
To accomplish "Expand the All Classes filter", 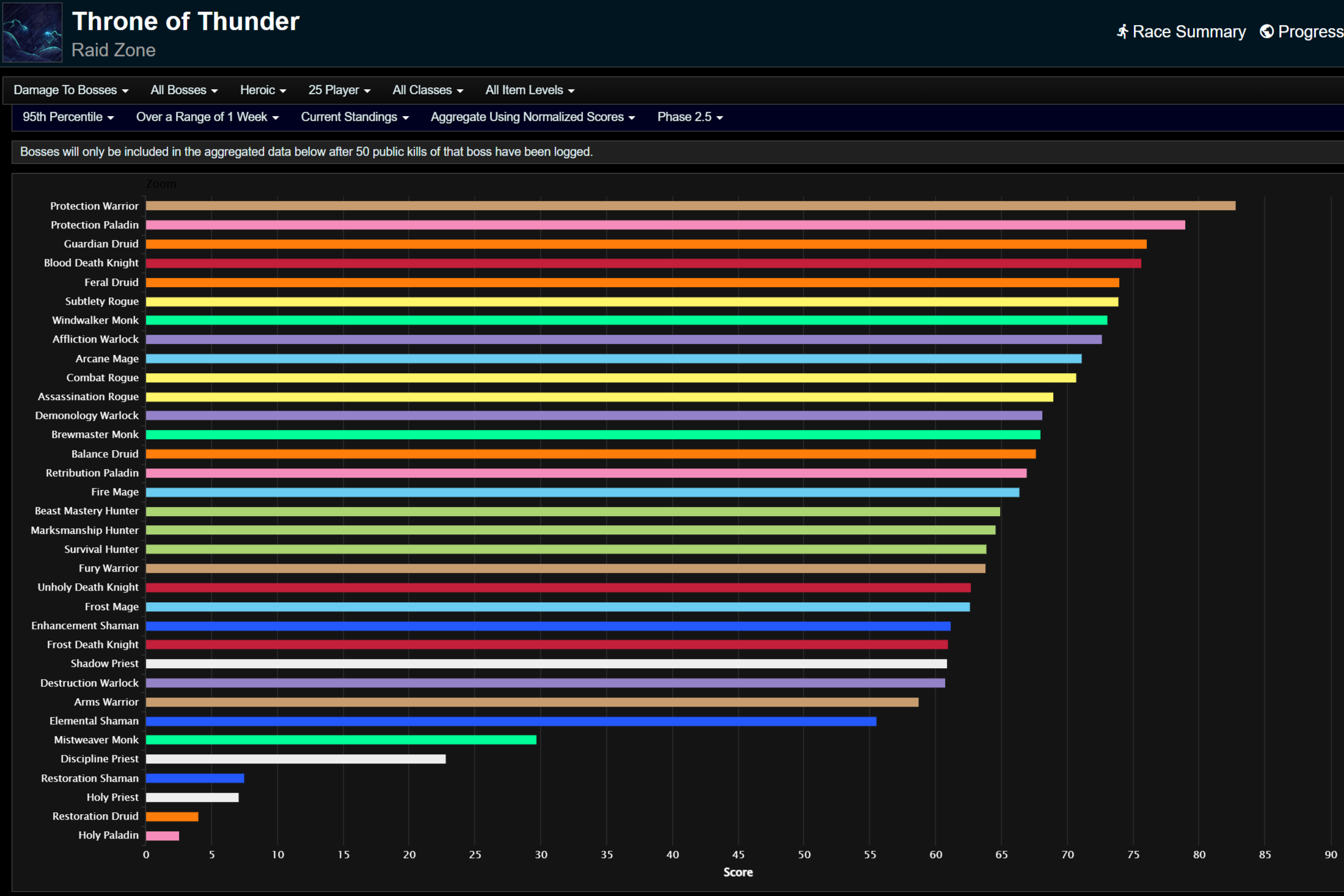I will (x=428, y=90).
